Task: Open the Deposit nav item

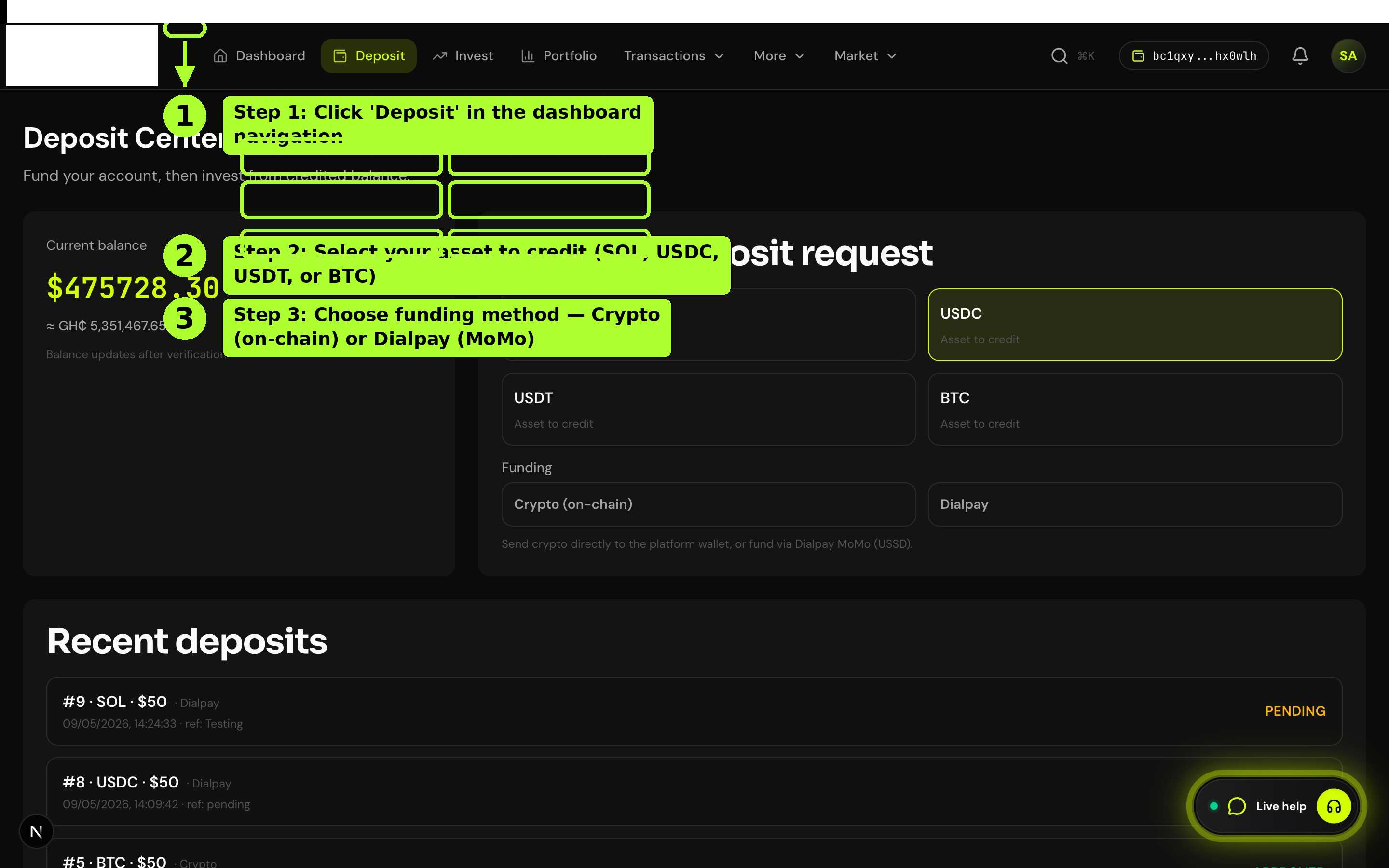Action: (x=368, y=55)
